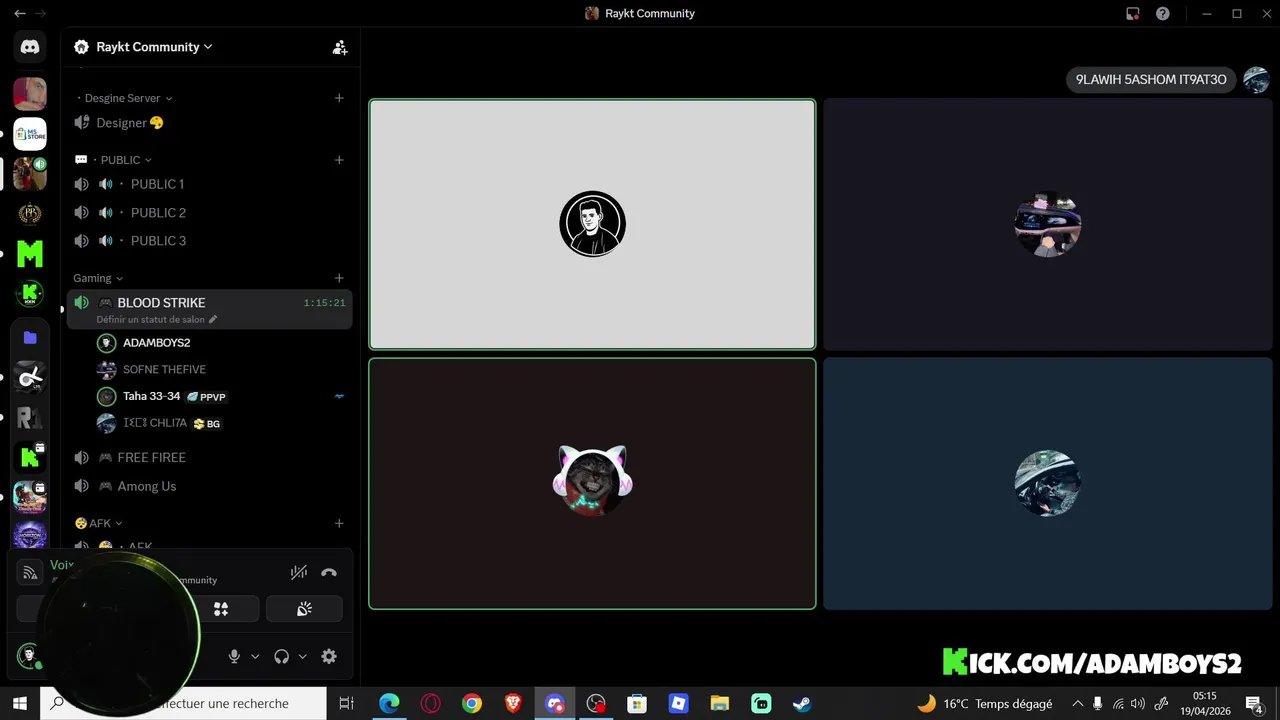The width and height of the screenshot is (1280, 720).
Task: Open own user avatar in user panel
Action: click(x=29, y=656)
